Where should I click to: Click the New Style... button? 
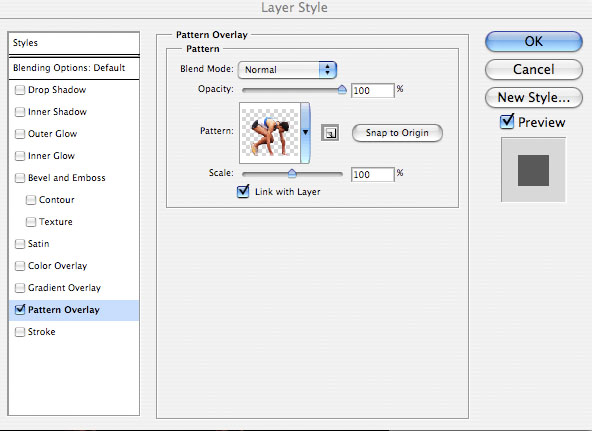pos(533,97)
